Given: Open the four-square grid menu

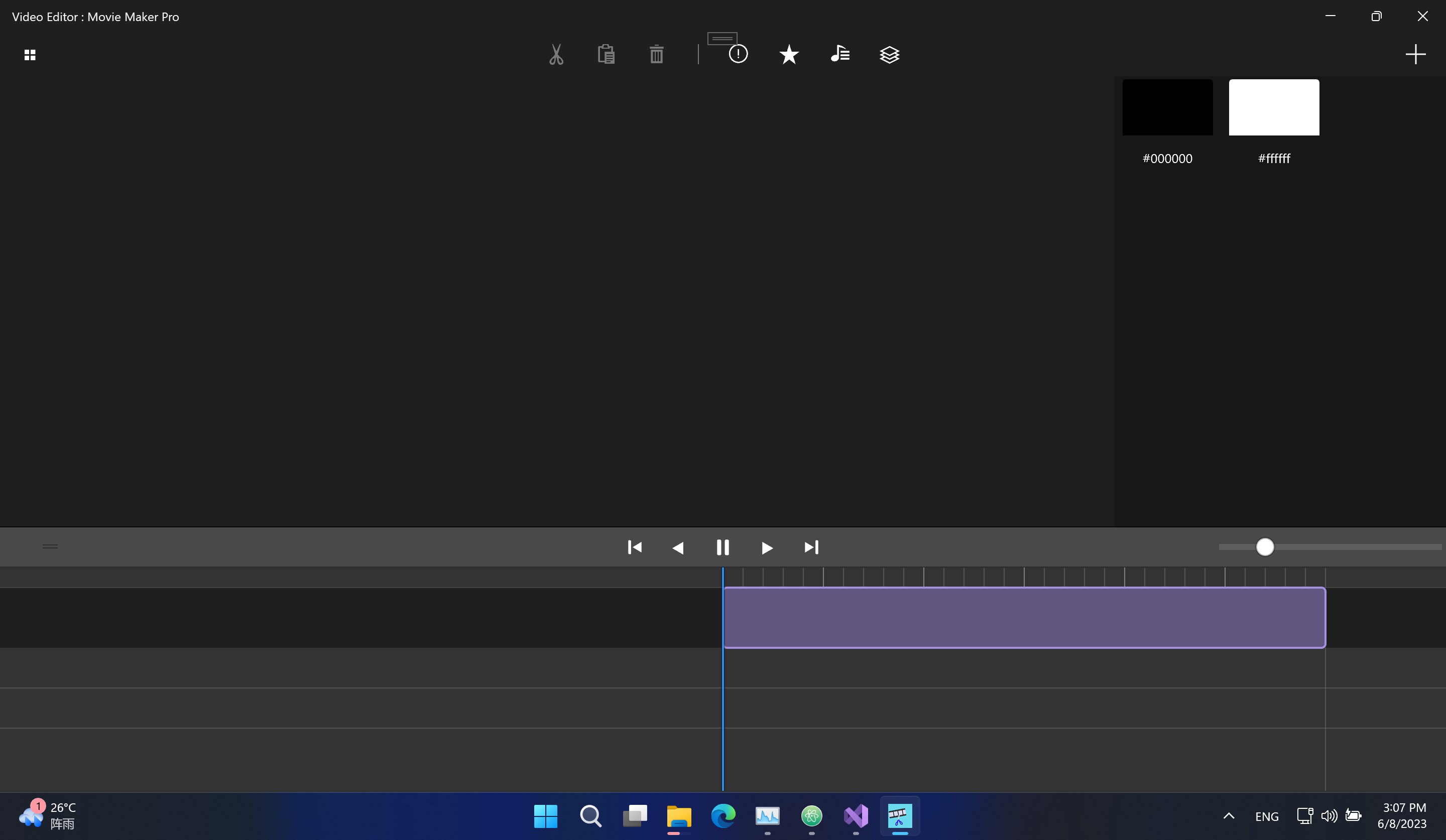Looking at the screenshot, I should (30, 55).
